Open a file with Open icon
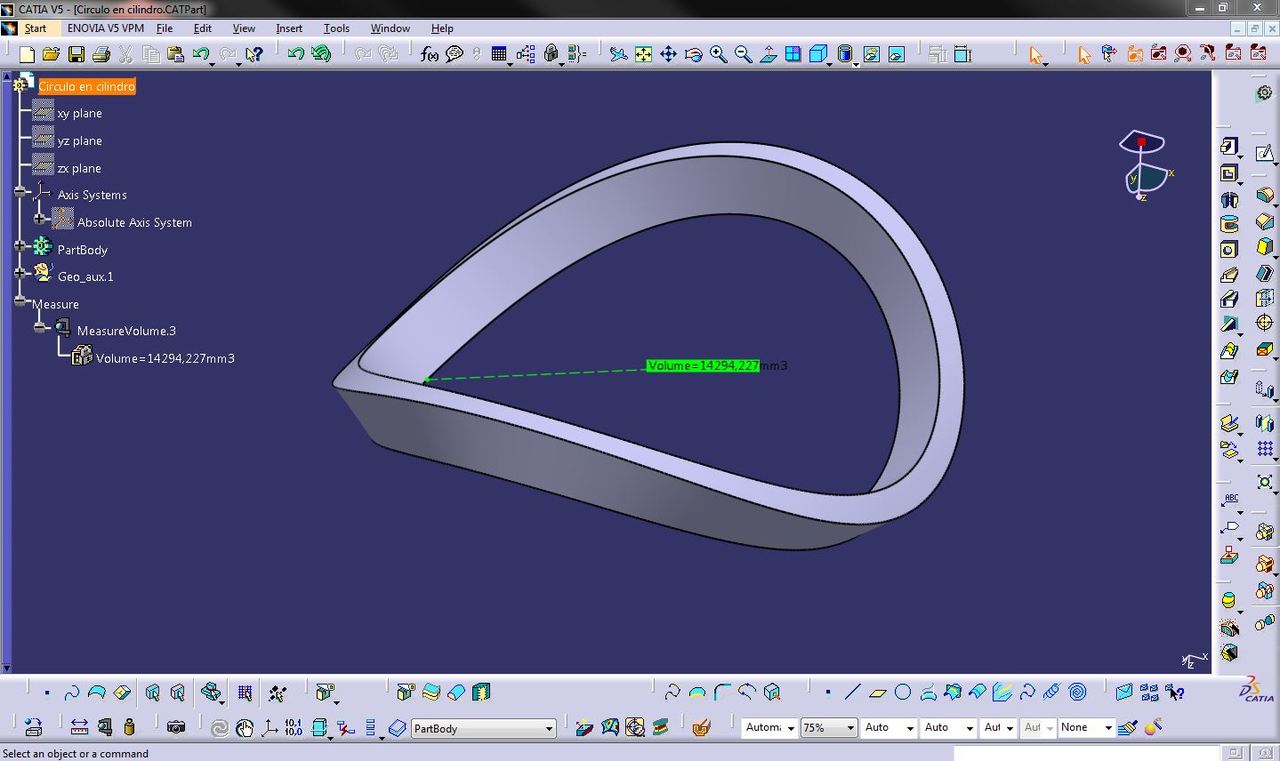 (51, 54)
